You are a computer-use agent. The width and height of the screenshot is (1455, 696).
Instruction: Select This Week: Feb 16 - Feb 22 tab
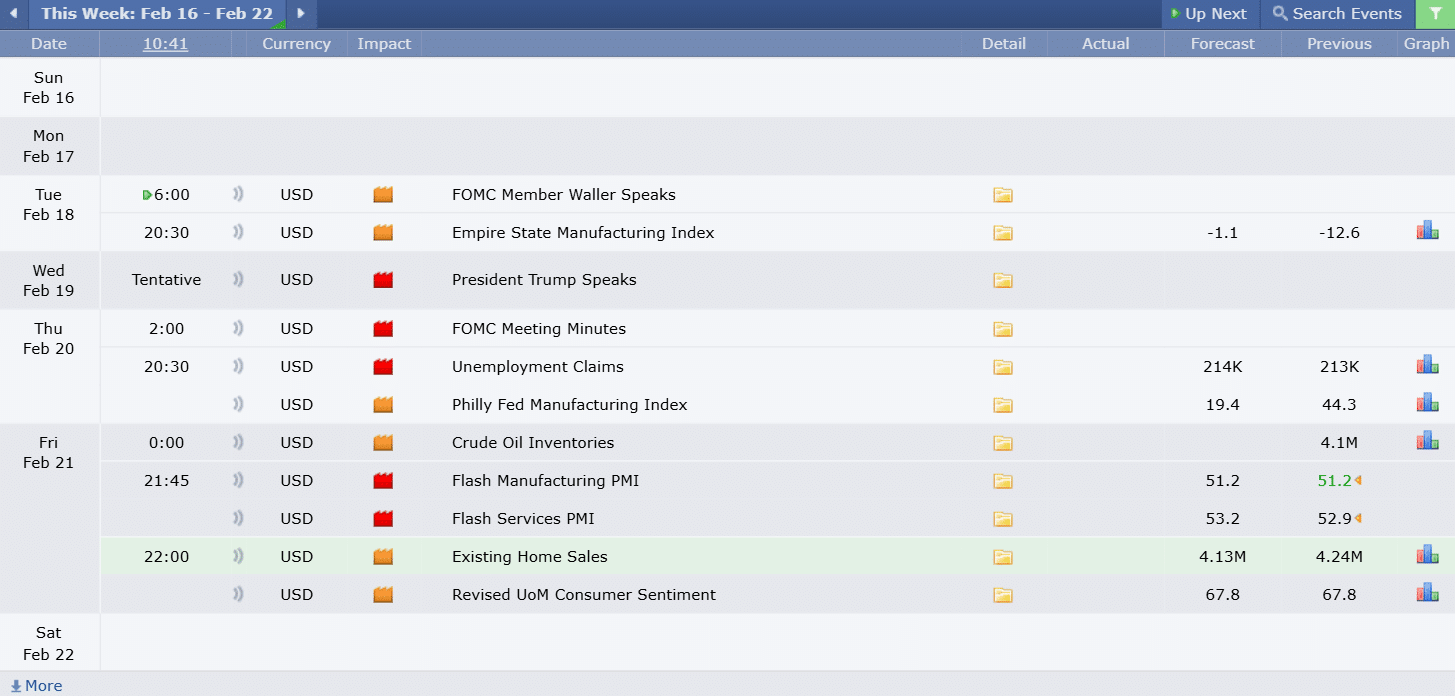coord(156,14)
